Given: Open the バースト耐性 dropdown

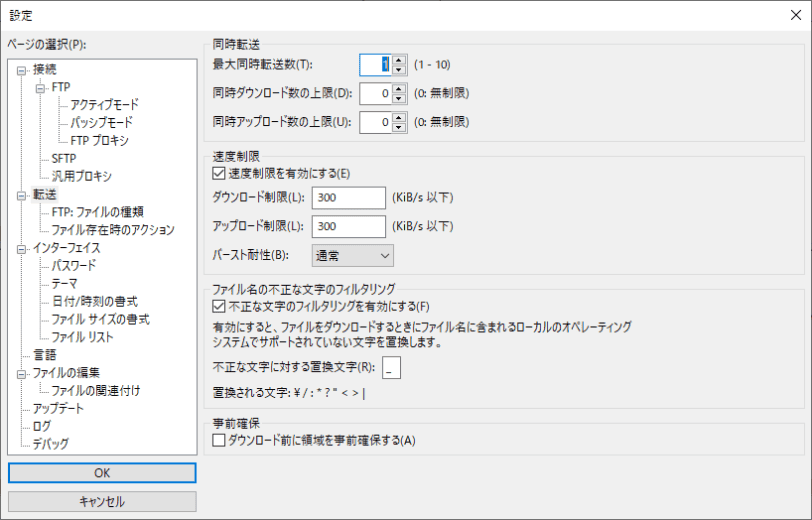Looking at the screenshot, I should click(353, 256).
